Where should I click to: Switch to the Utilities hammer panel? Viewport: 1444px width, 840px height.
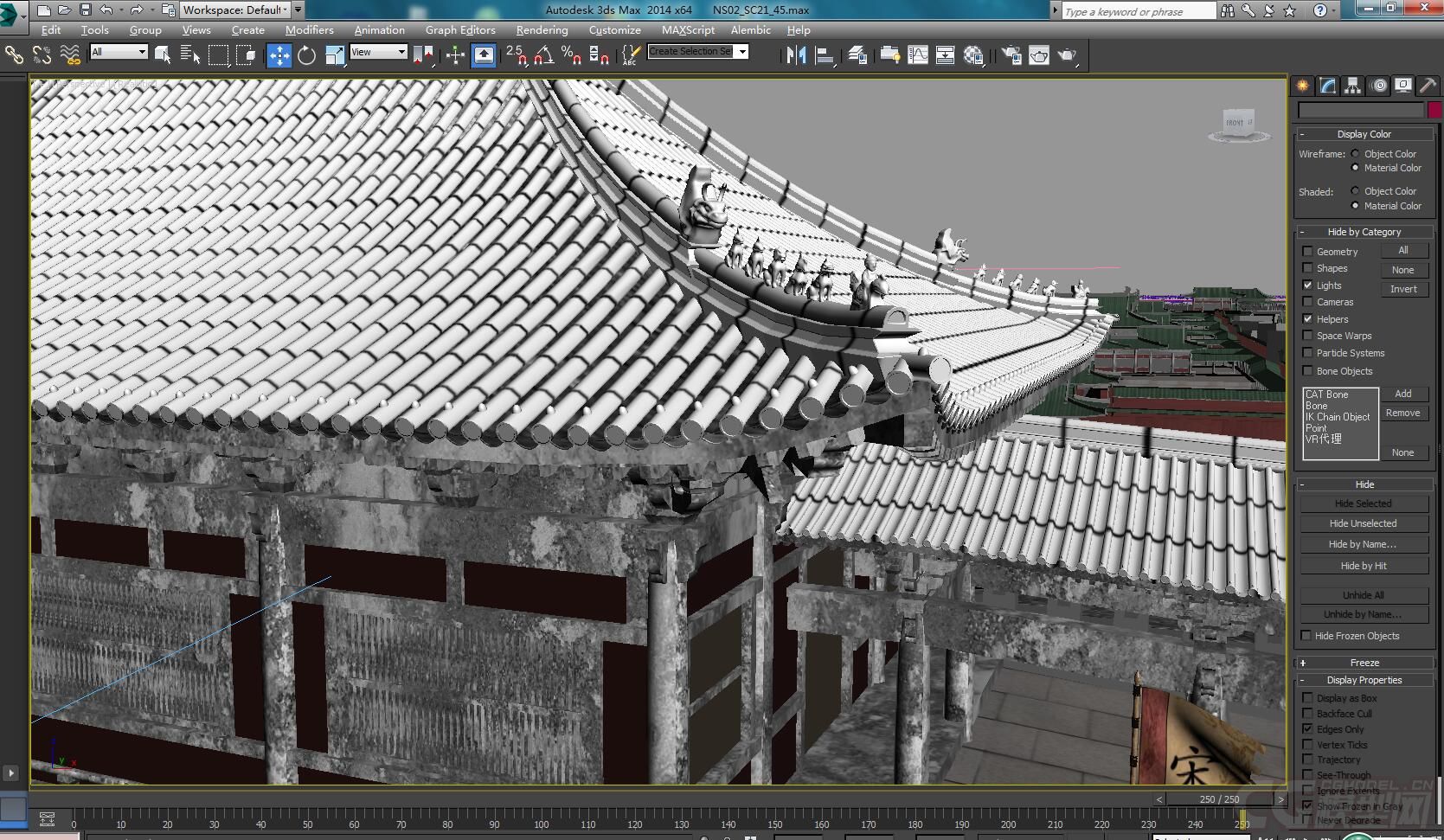coord(1428,86)
